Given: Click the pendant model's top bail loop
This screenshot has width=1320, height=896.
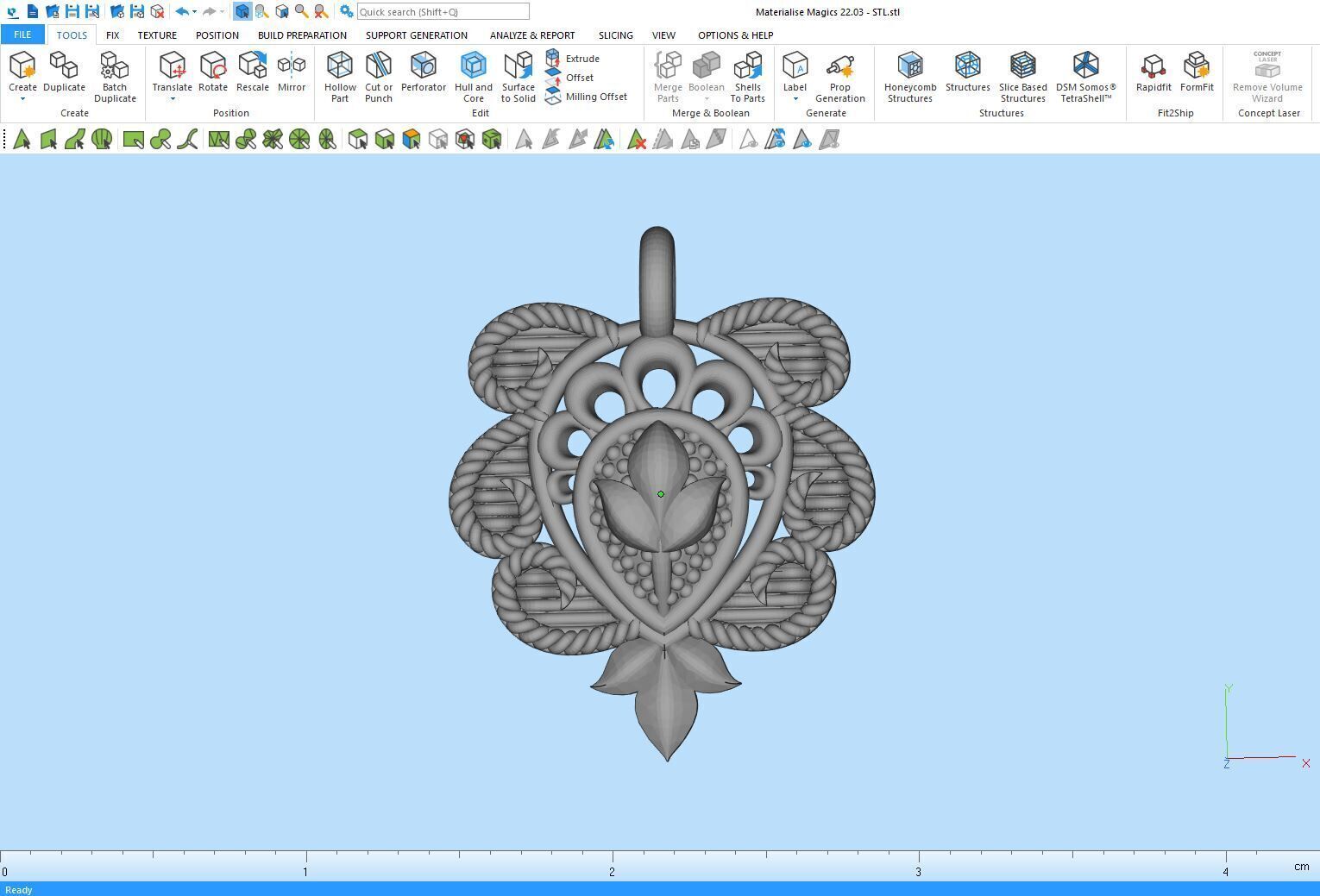Looking at the screenshot, I should tap(657, 280).
